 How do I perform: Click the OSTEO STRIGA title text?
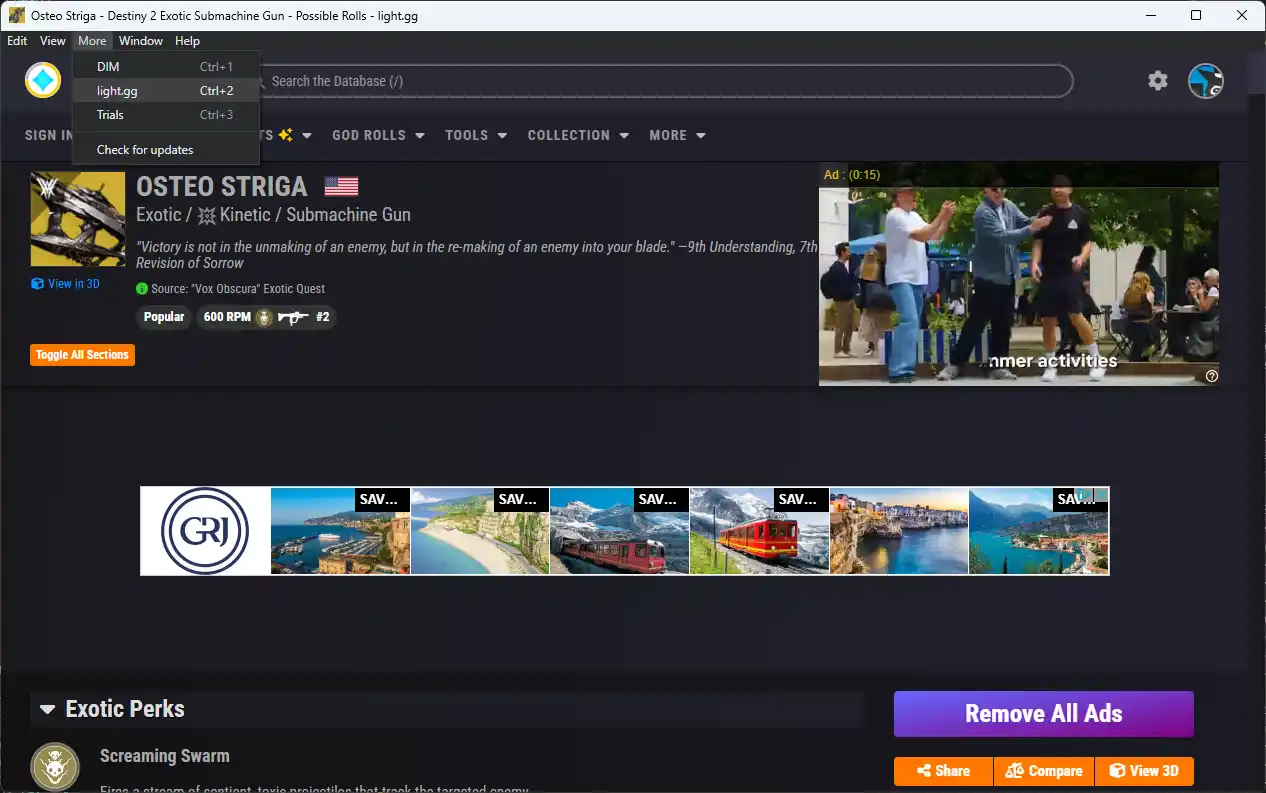[222, 187]
